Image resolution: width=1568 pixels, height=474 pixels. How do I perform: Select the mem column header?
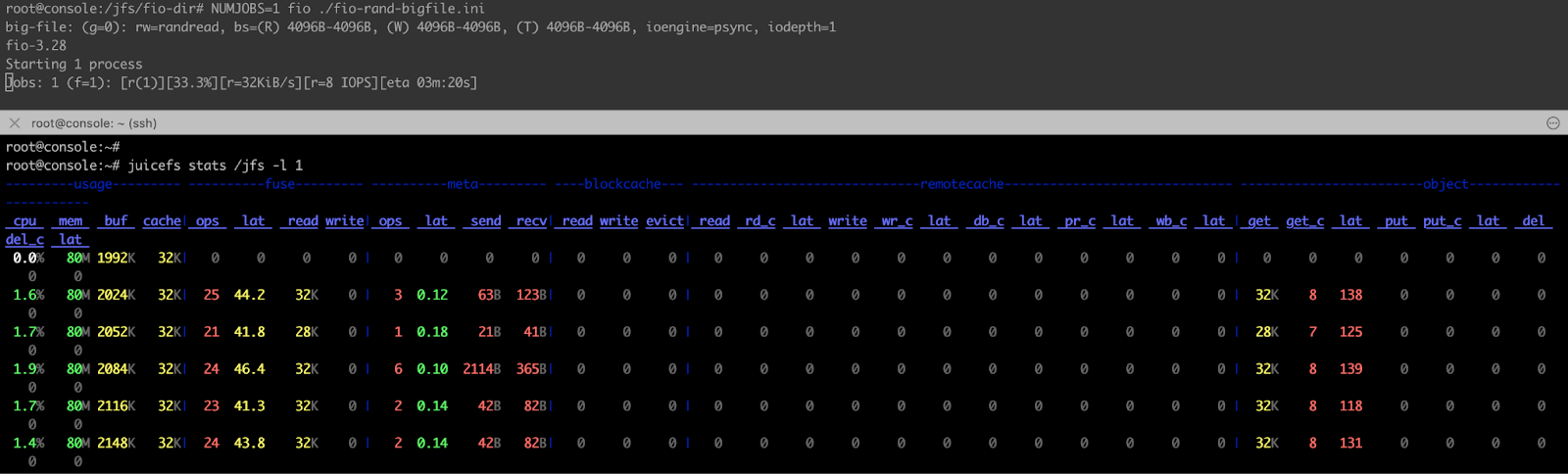coord(71,221)
